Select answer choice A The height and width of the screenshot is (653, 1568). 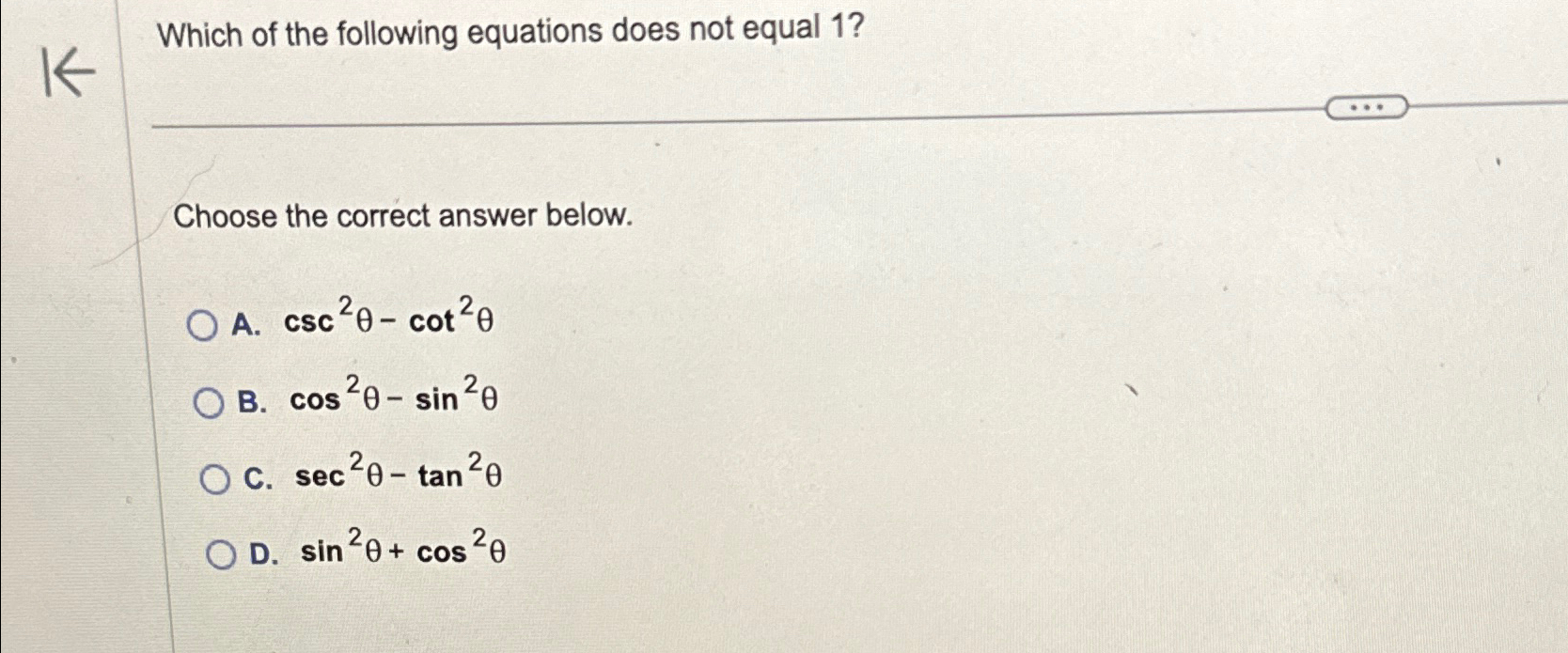203,324
